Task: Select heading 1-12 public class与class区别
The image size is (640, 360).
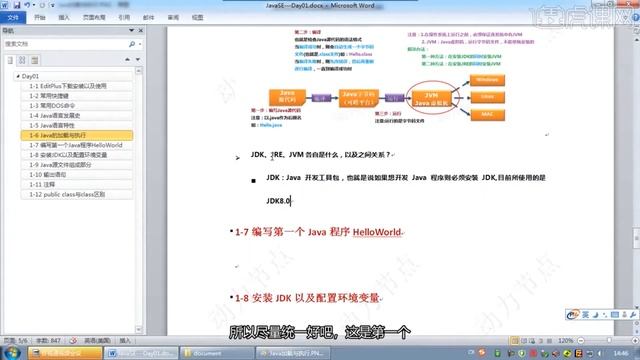Action: (77, 194)
